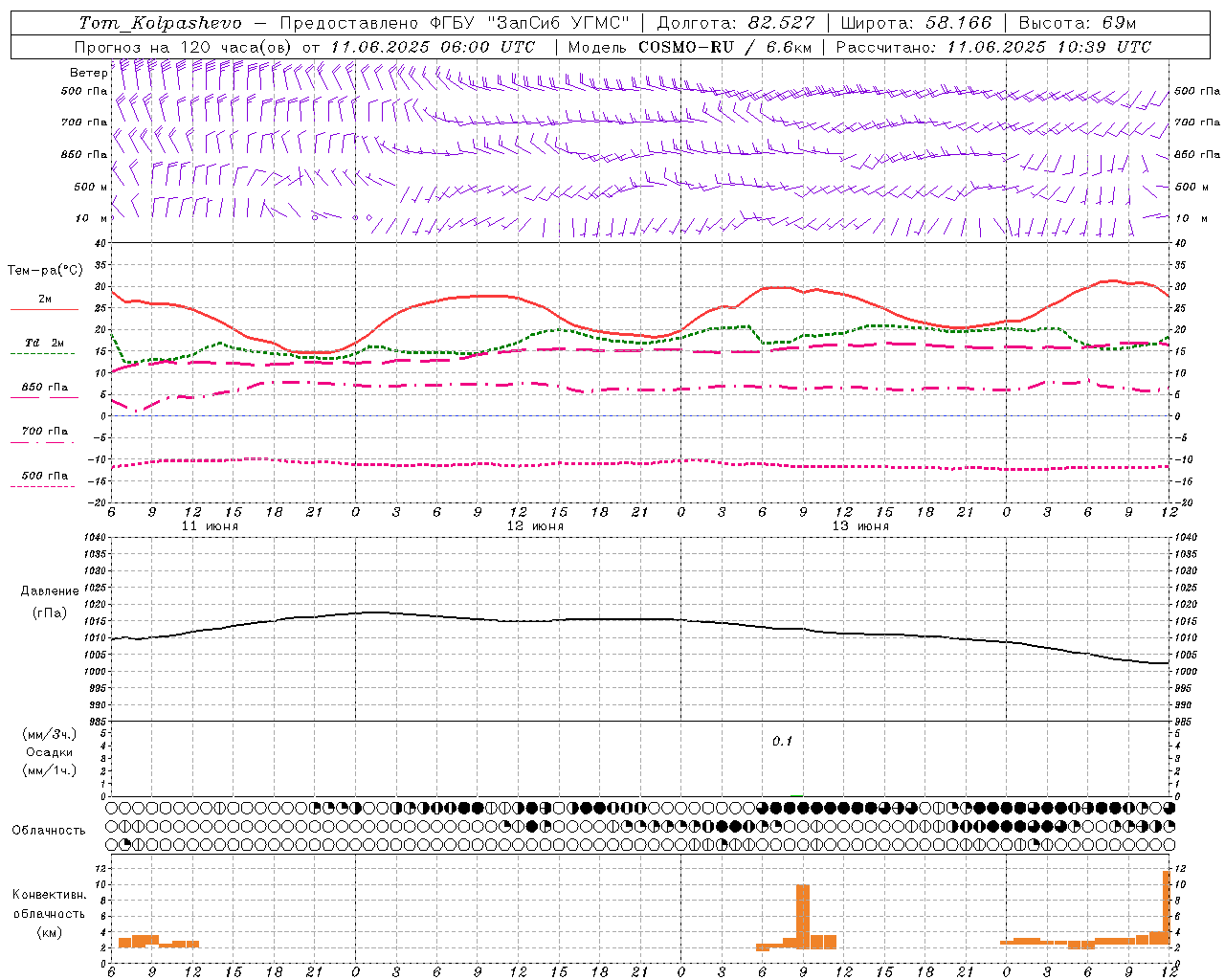Click the tallest orange bar at chart end
This screenshot has height=980, width=1225.
point(1167,908)
